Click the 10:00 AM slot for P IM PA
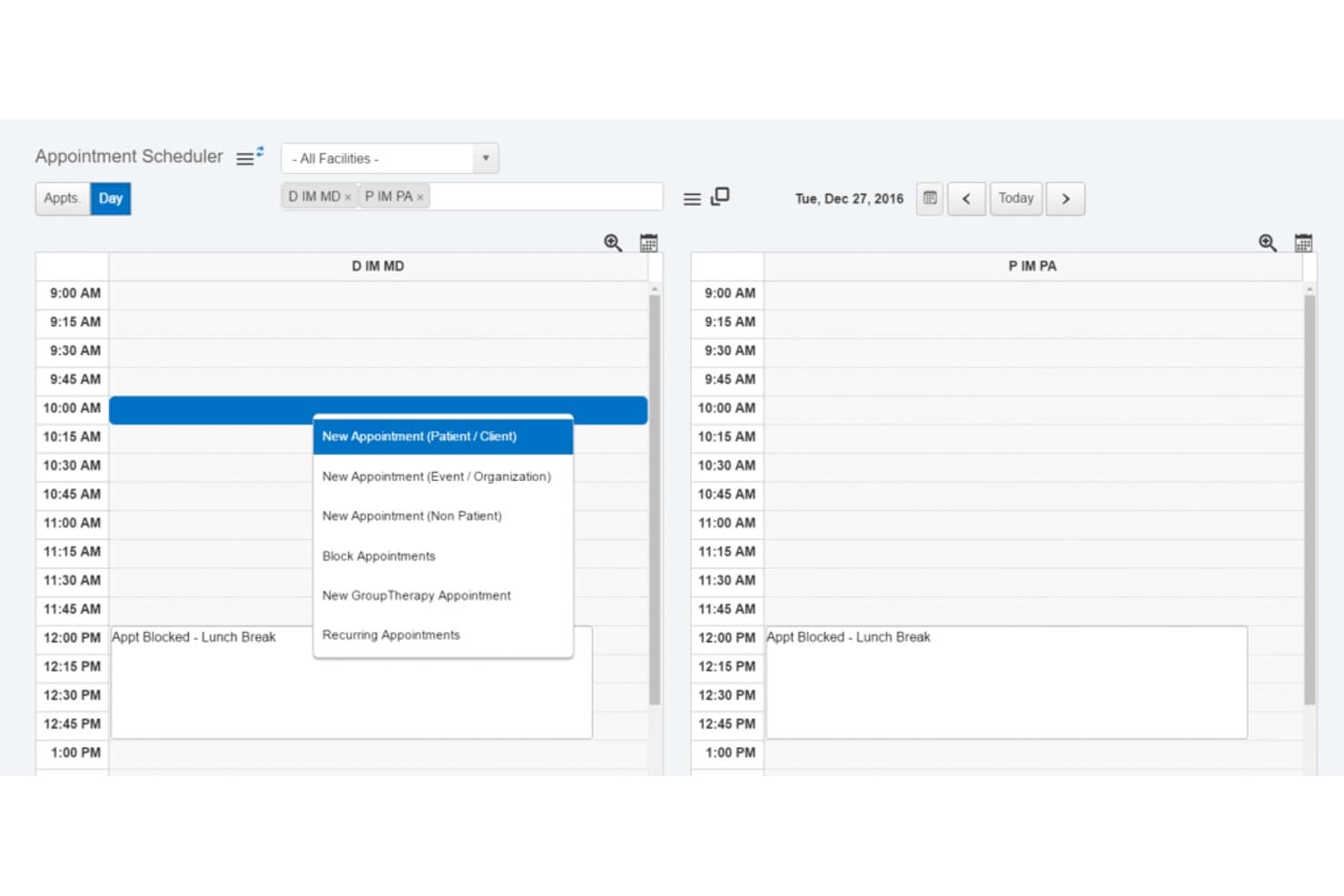 coord(1033,409)
